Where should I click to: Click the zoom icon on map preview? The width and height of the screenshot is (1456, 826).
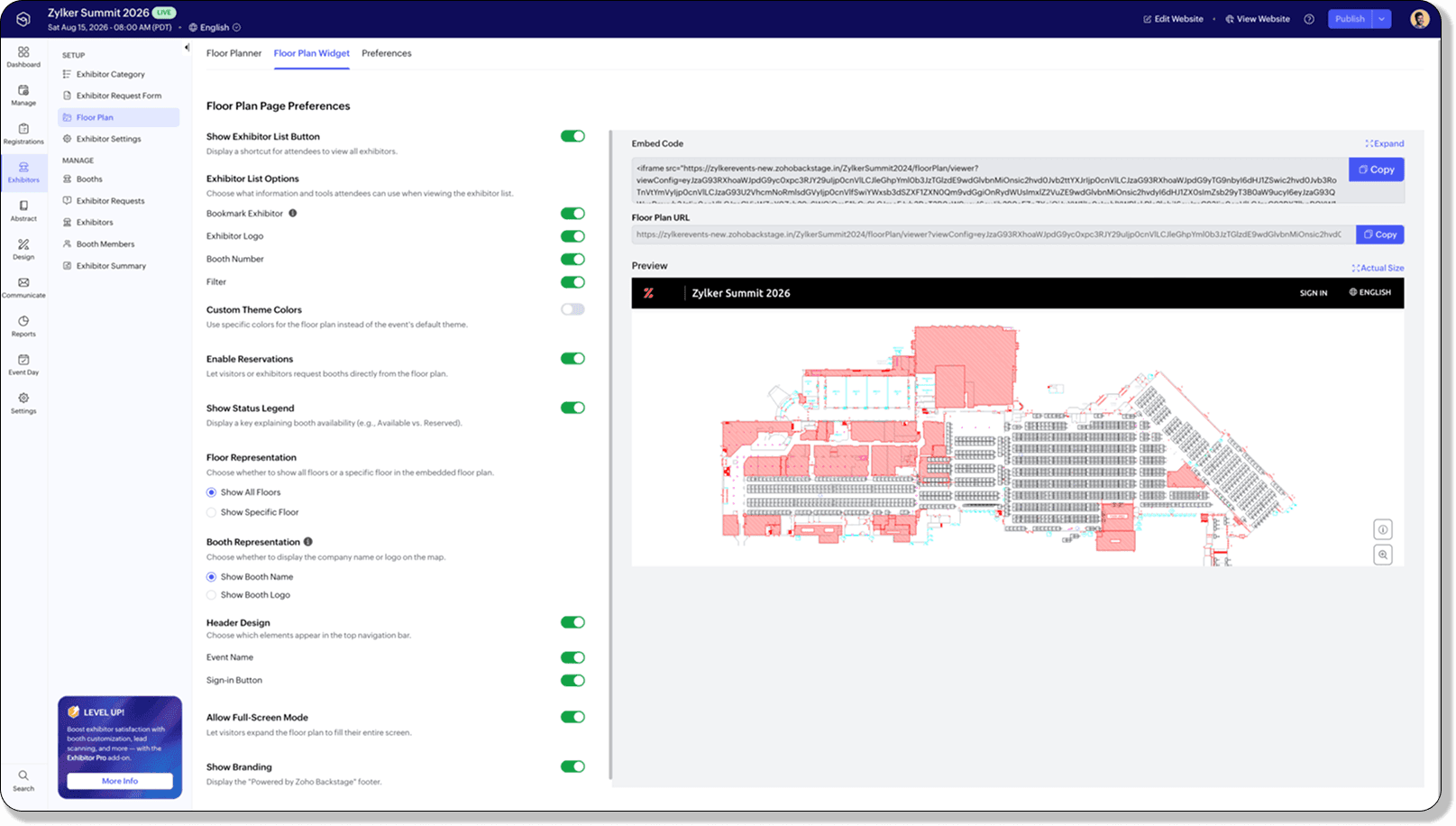pyautogui.click(x=1382, y=555)
